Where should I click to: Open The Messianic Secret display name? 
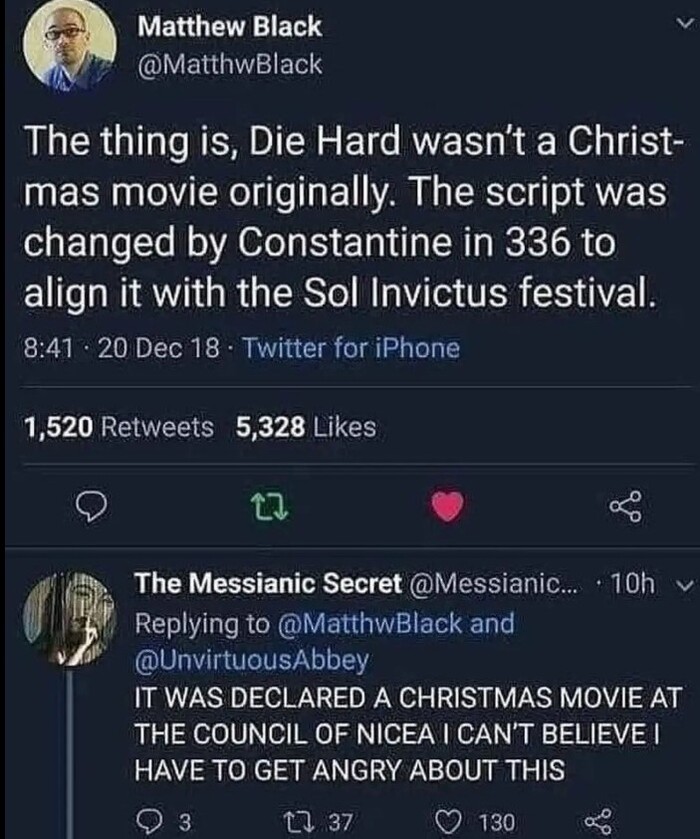tap(269, 583)
